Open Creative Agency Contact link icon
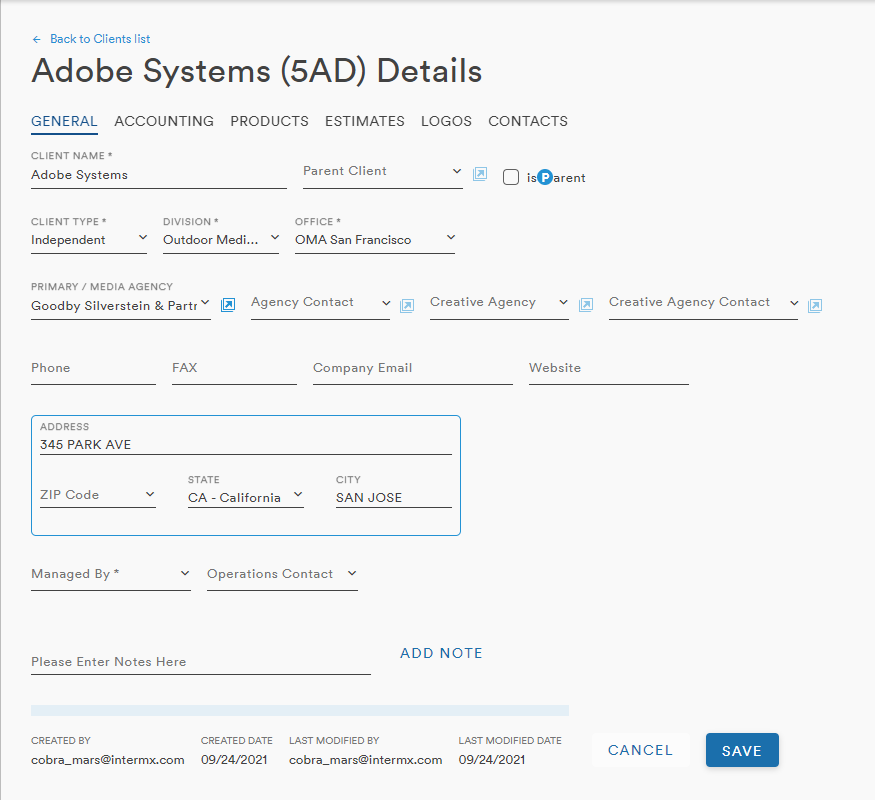The width and height of the screenshot is (875, 800). click(815, 305)
